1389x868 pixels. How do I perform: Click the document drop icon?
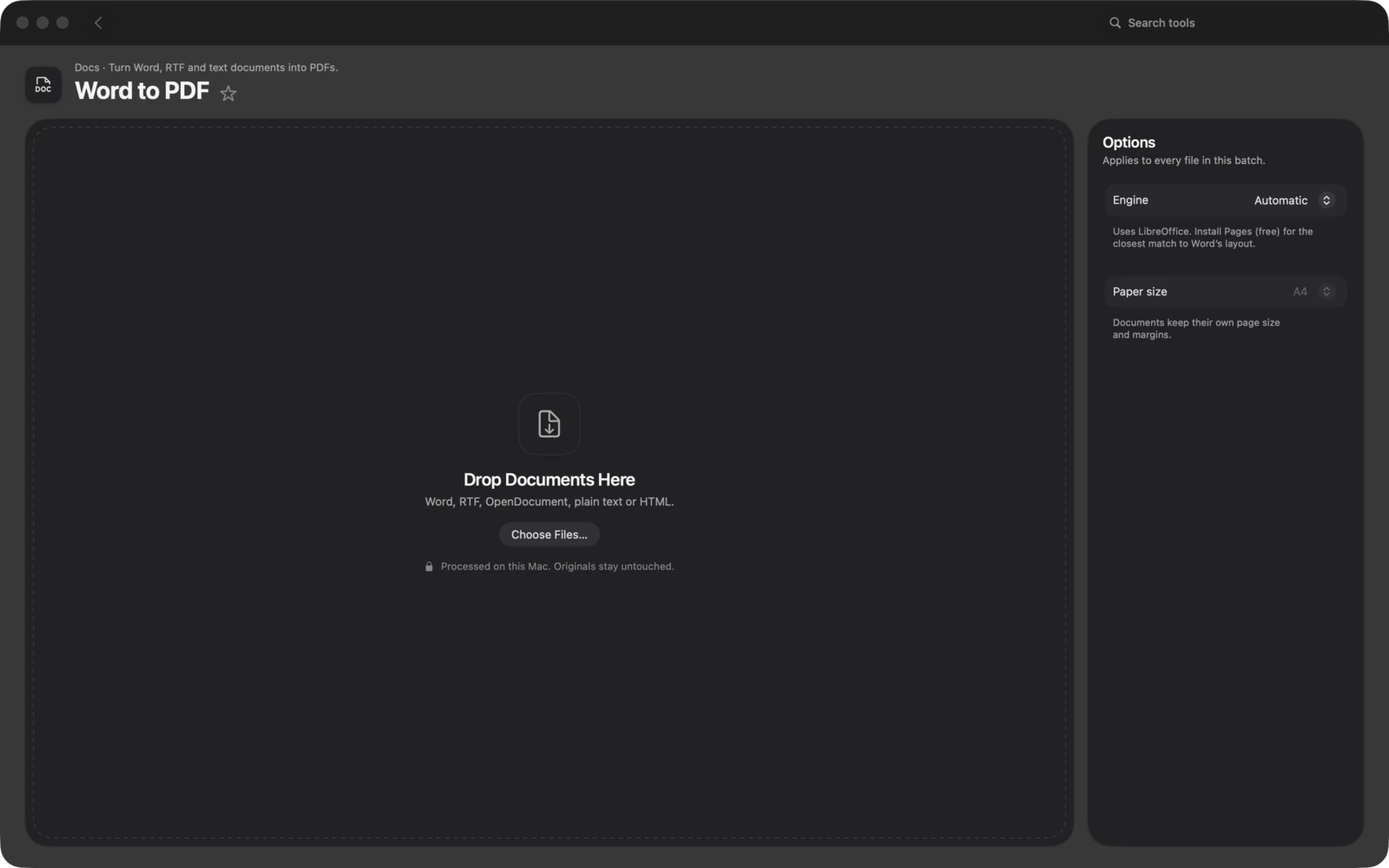[x=550, y=424]
